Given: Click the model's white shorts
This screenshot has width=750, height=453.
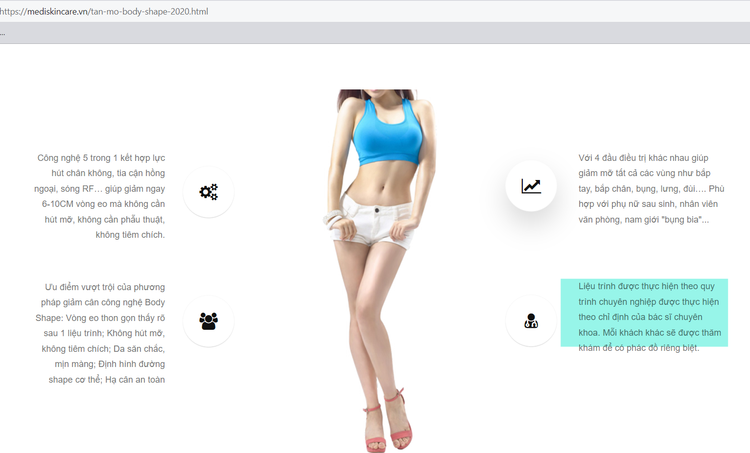Looking at the screenshot, I should point(375,222).
